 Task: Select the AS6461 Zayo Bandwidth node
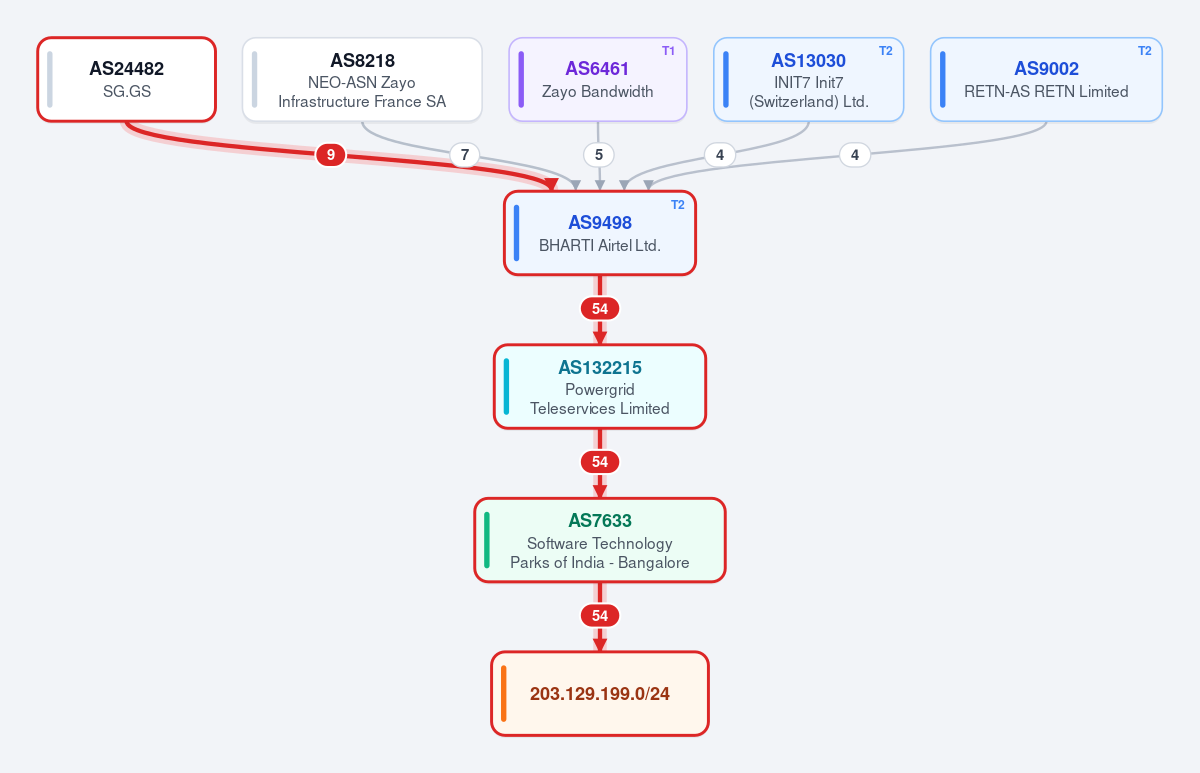point(598,79)
